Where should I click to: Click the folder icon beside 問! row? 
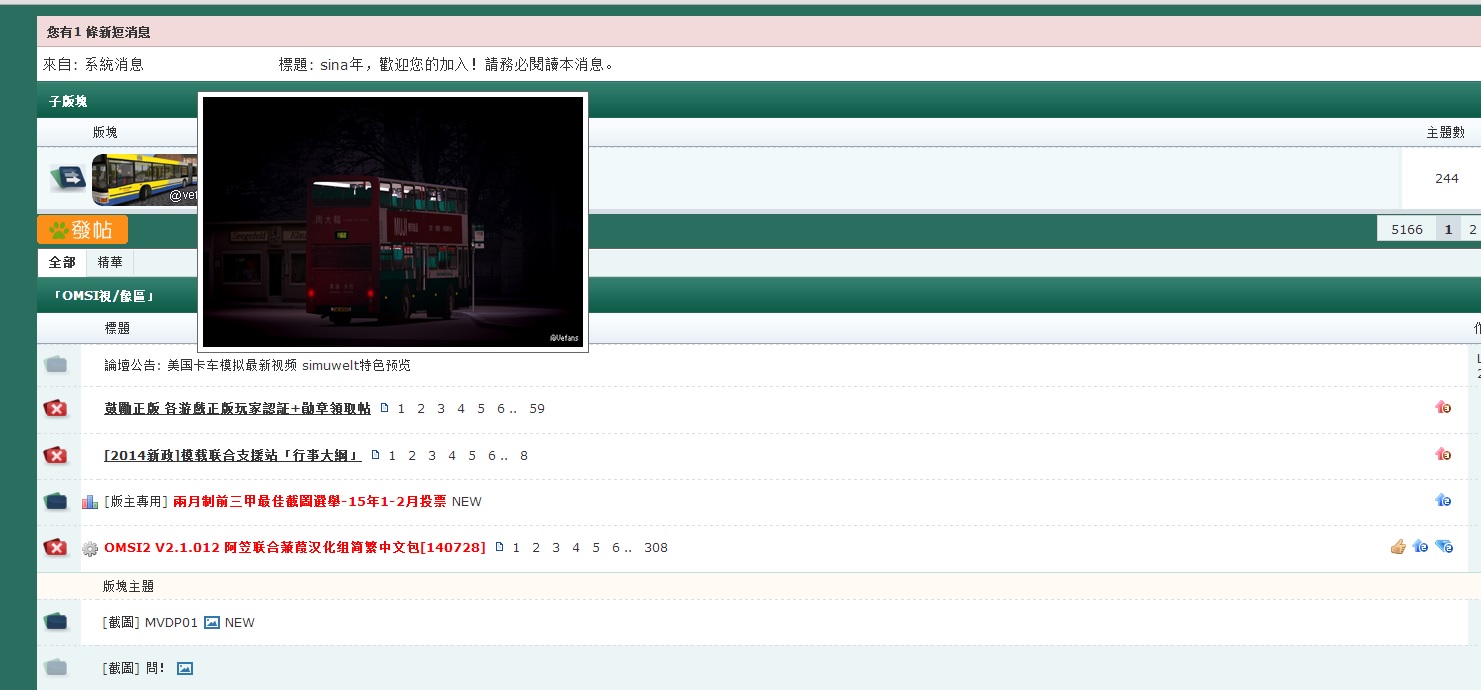(56, 667)
